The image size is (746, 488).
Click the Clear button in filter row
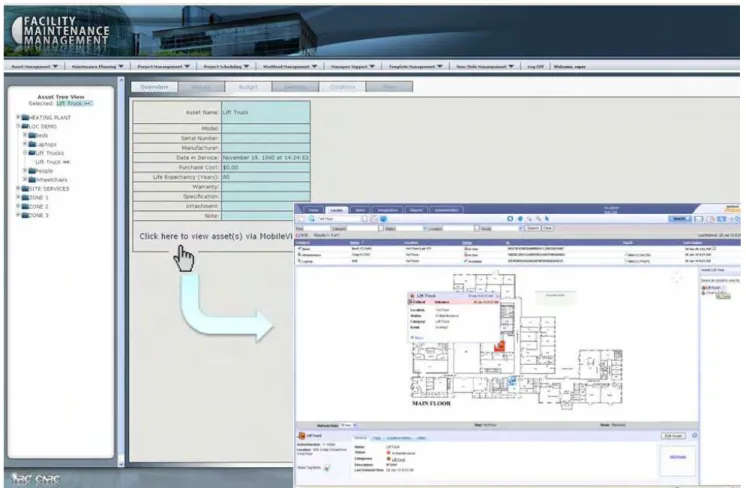pos(548,228)
